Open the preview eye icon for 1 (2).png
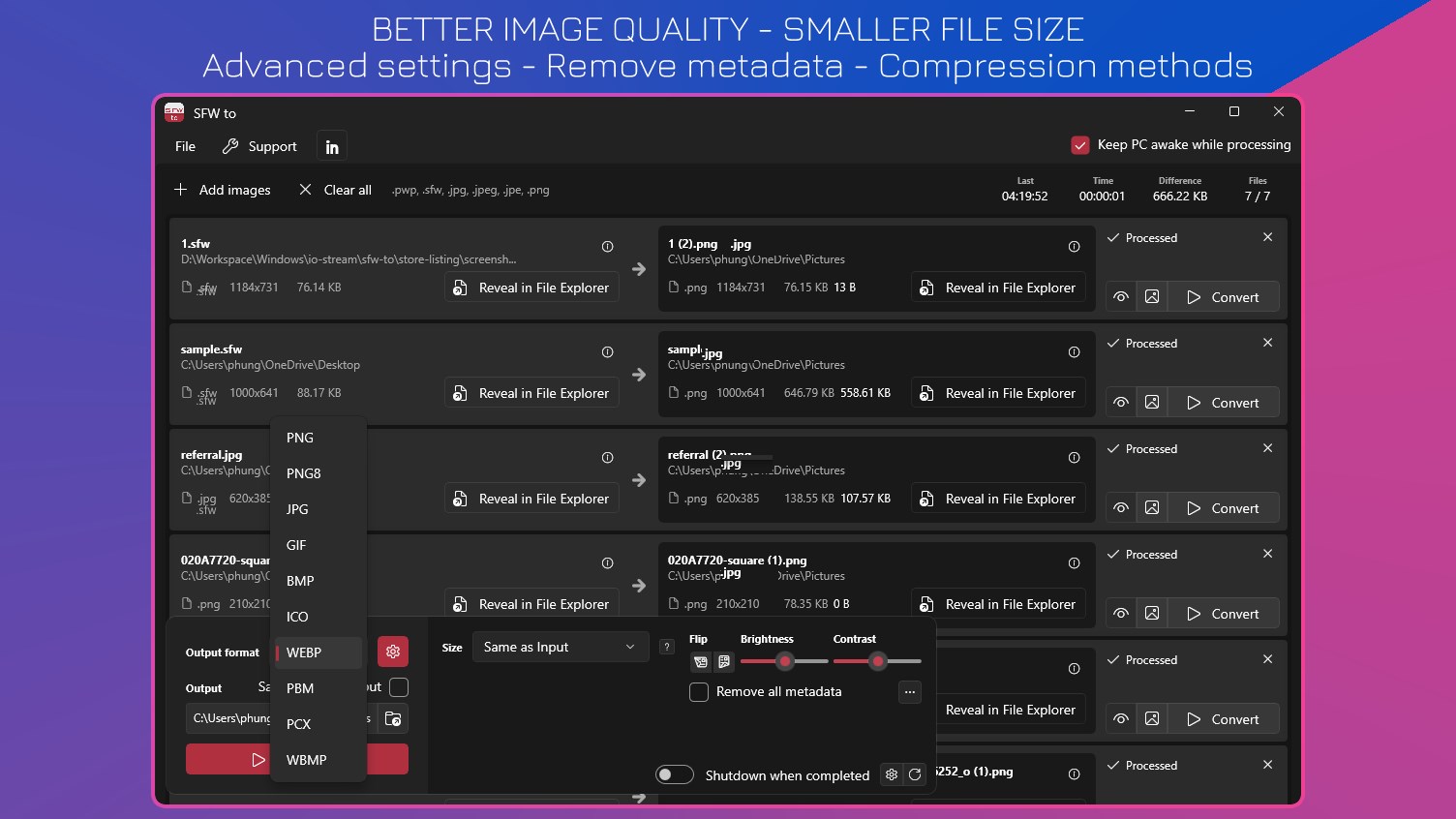Image resolution: width=1456 pixels, height=819 pixels. [x=1120, y=296]
